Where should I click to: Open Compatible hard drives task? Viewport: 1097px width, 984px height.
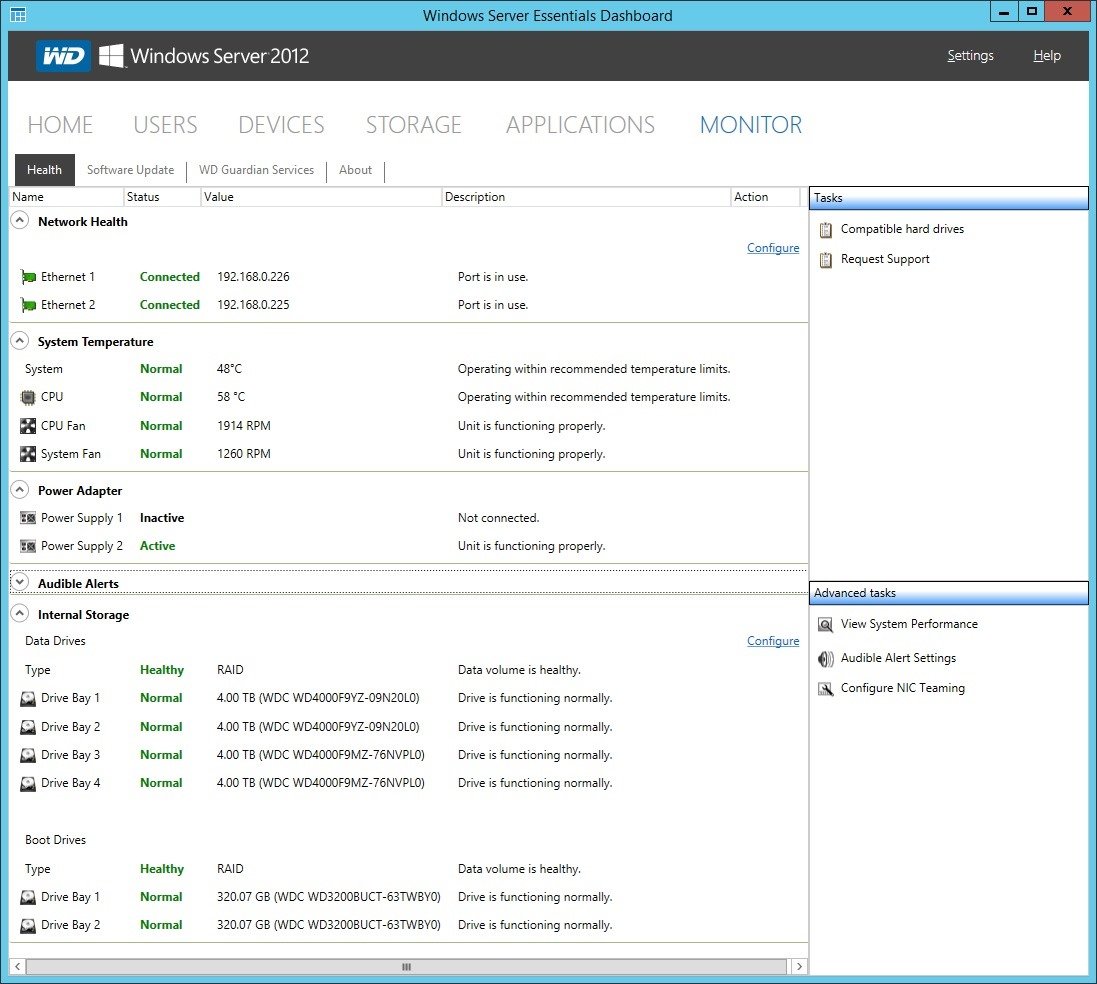903,229
